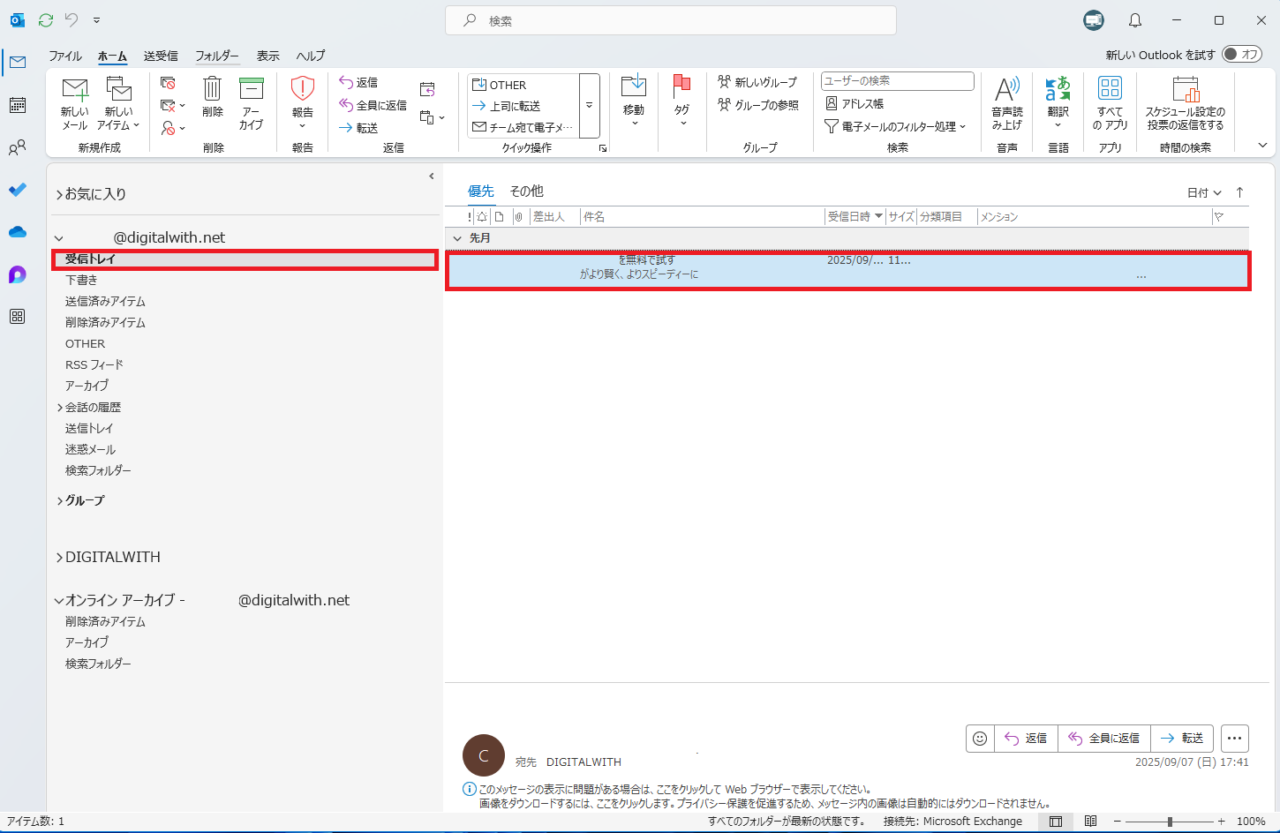Viewport: 1280px width, 833px height.
Task: Click the 全員に返信 button in reading pane
Action: [x=1103, y=738]
